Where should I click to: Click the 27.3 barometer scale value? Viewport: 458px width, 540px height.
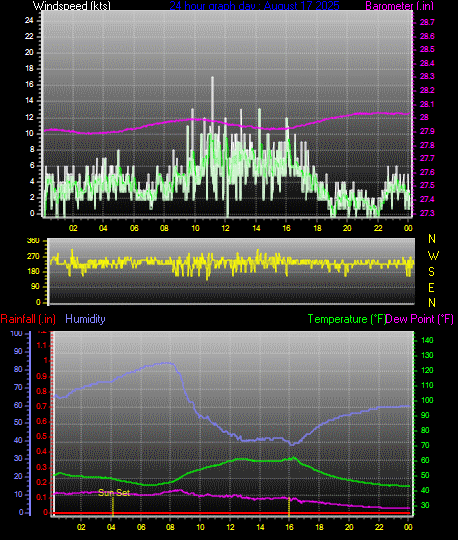[x=427, y=213]
